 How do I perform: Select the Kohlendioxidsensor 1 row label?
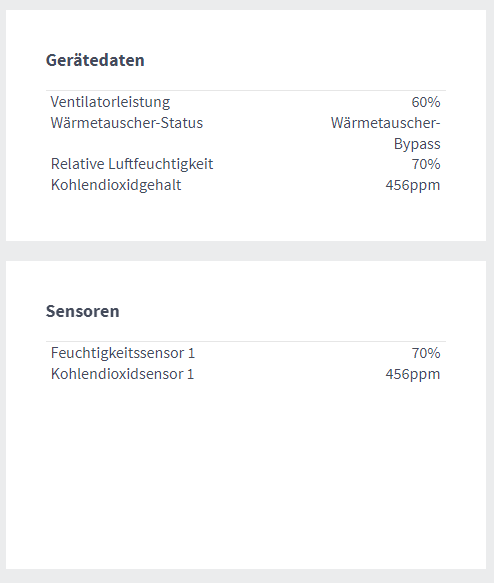(x=122, y=374)
